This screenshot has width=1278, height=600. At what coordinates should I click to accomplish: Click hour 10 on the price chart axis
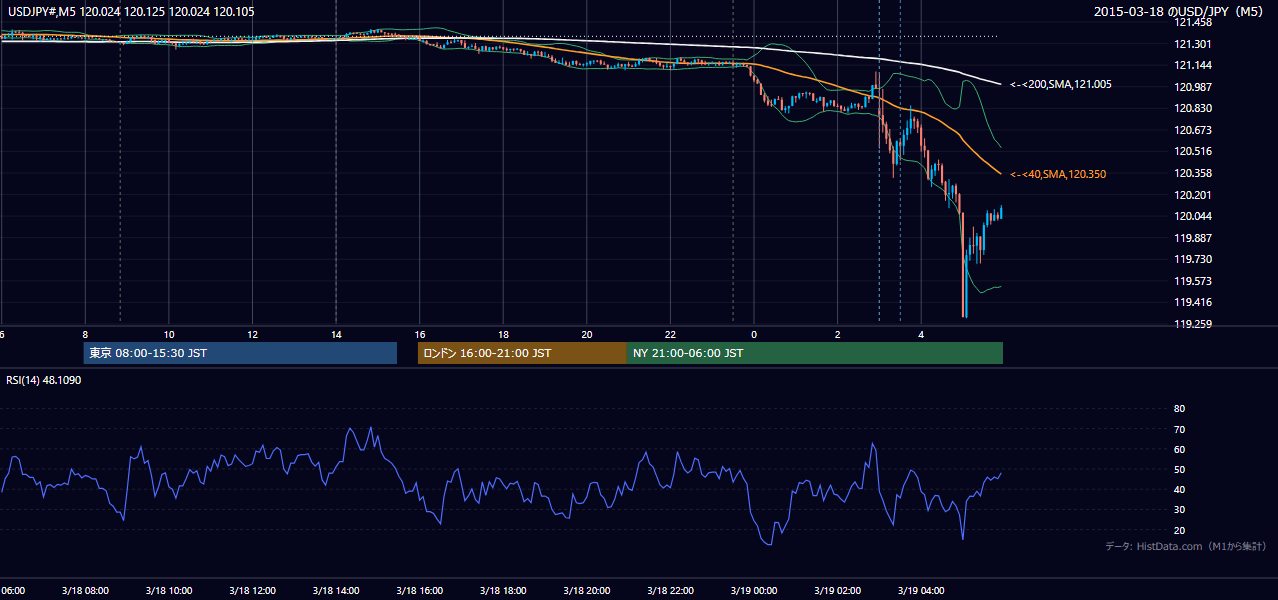pos(169,335)
